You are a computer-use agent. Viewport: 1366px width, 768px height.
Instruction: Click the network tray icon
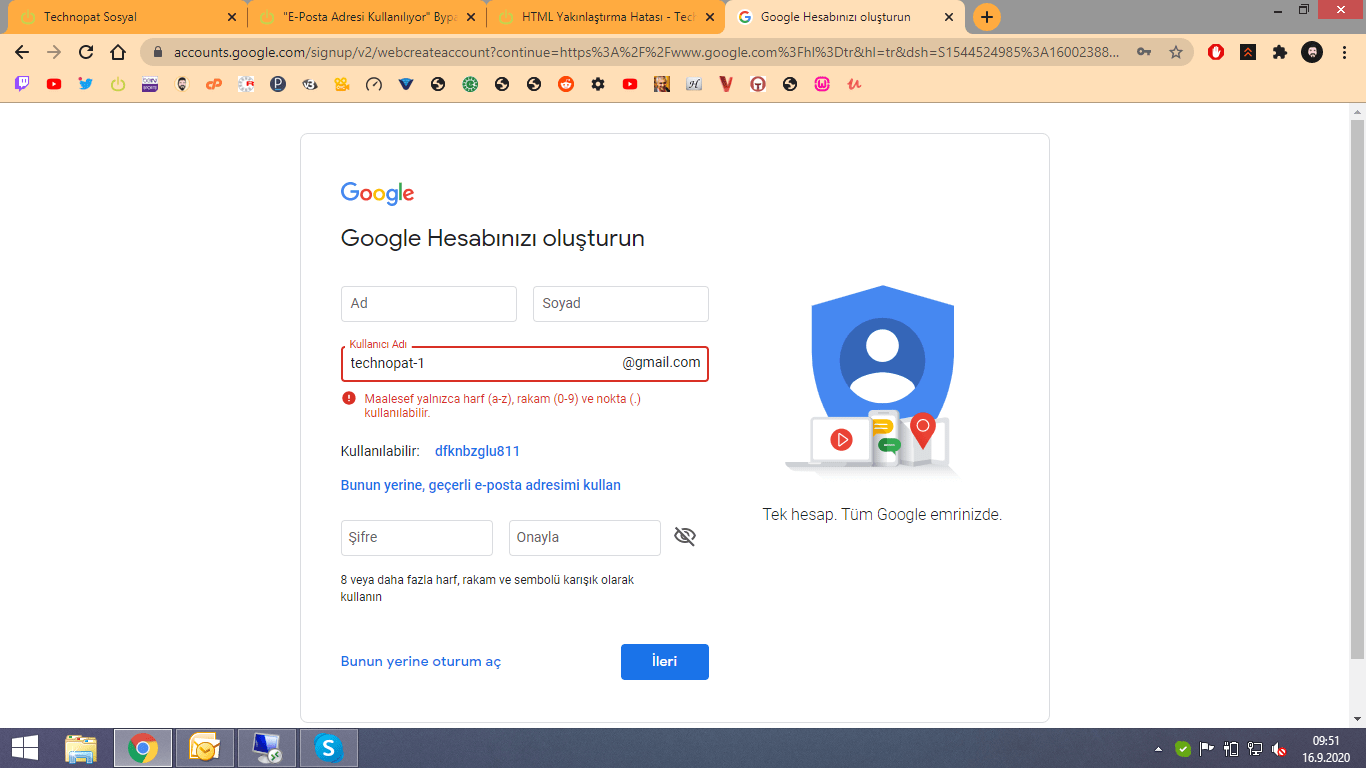coord(1255,748)
